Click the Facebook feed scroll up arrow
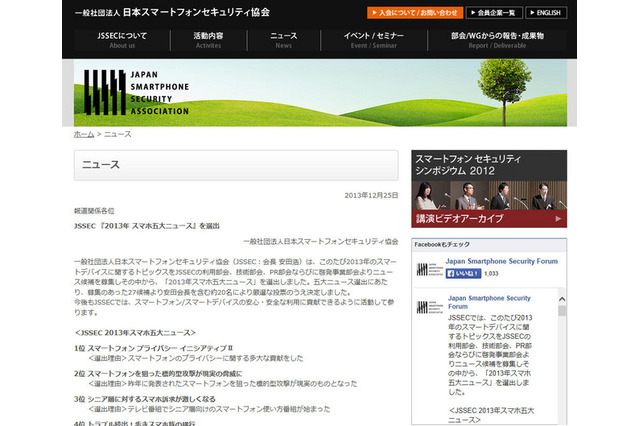 tap(562, 299)
